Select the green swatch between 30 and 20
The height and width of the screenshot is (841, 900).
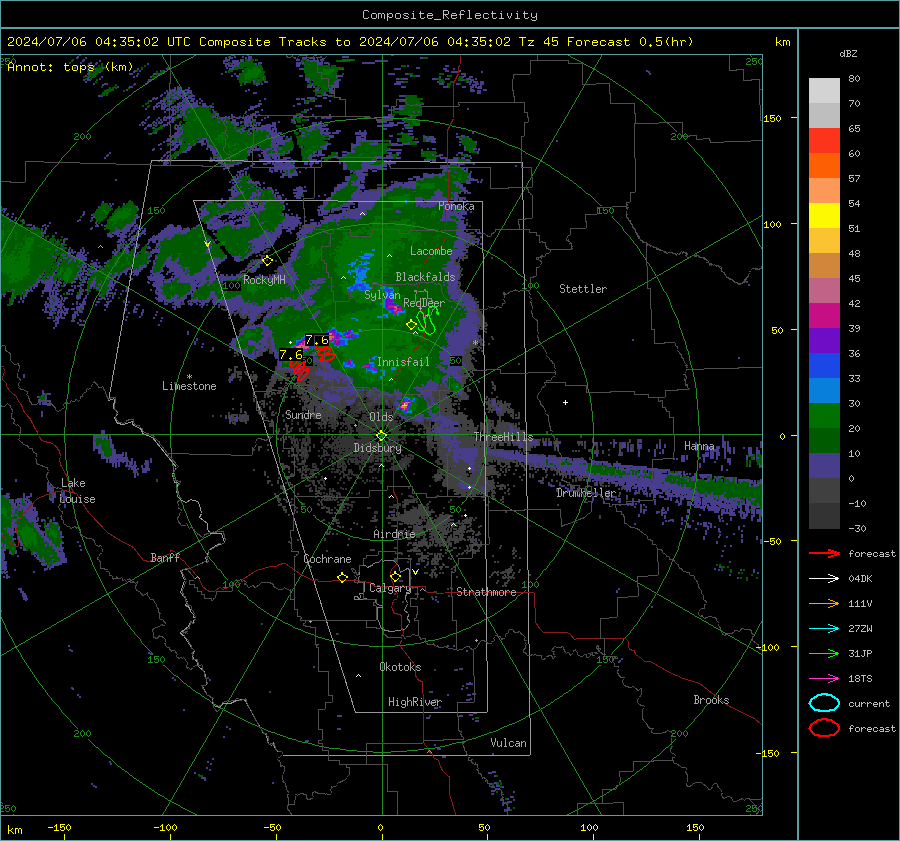tap(824, 416)
